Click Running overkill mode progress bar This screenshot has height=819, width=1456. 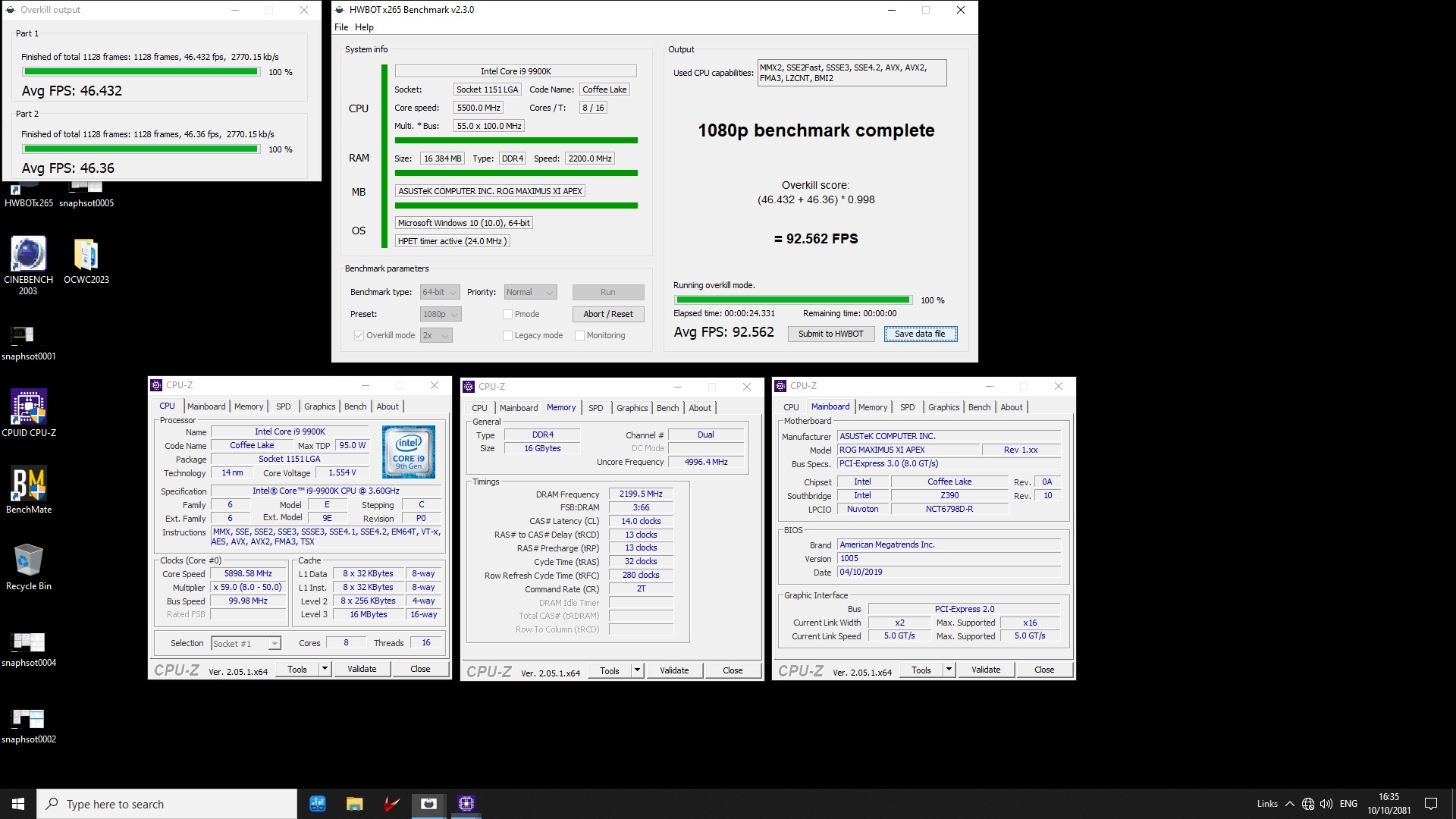point(792,300)
